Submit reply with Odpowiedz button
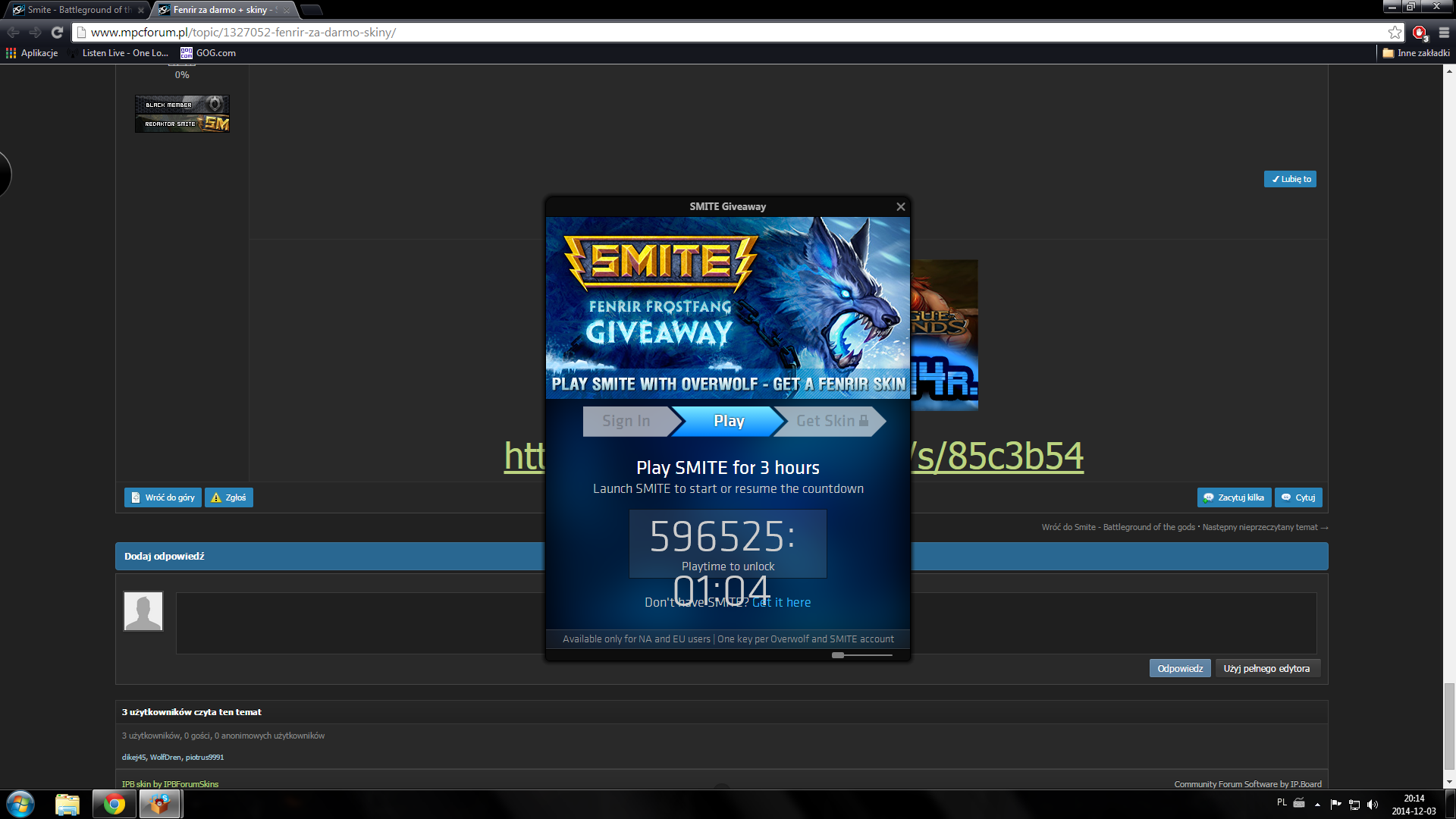The width and height of the screenshot is (1456, 819). [x=1180, y=669]
